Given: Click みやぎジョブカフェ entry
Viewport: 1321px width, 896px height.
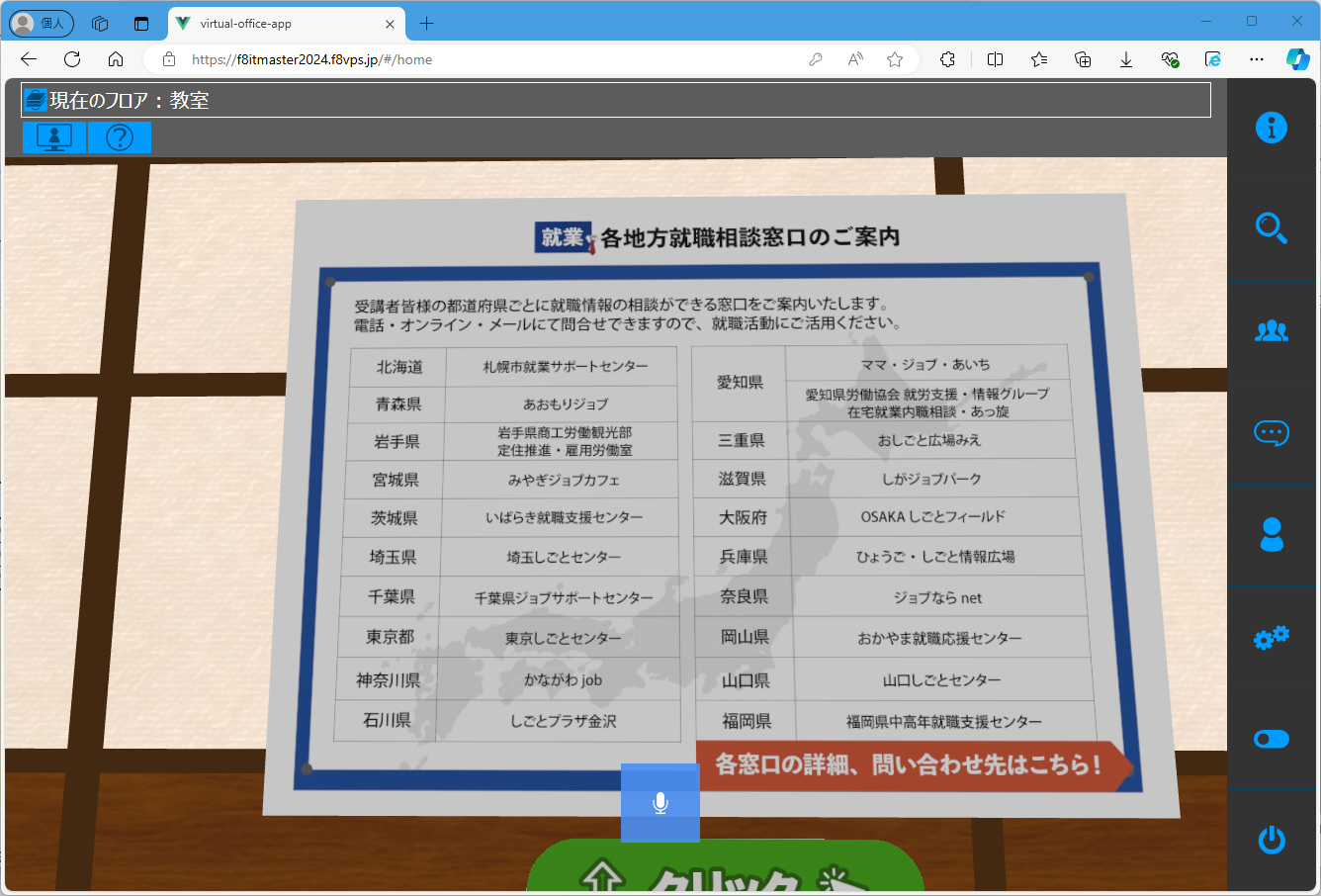Looking at the screenshot, I should (564, 481).
